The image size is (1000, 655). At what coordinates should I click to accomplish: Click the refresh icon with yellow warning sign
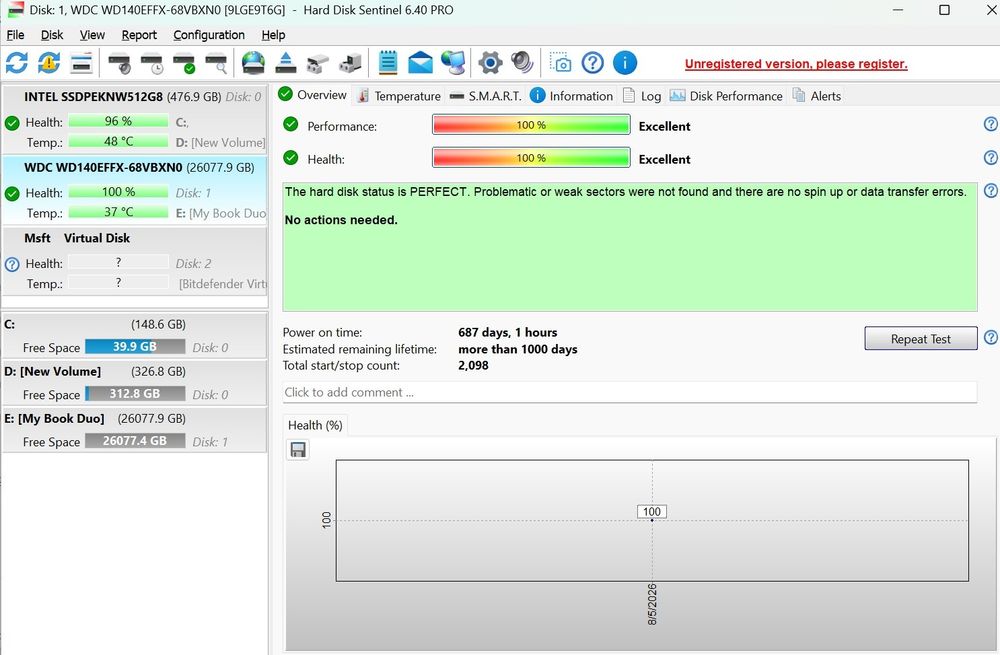coord(49,63)
